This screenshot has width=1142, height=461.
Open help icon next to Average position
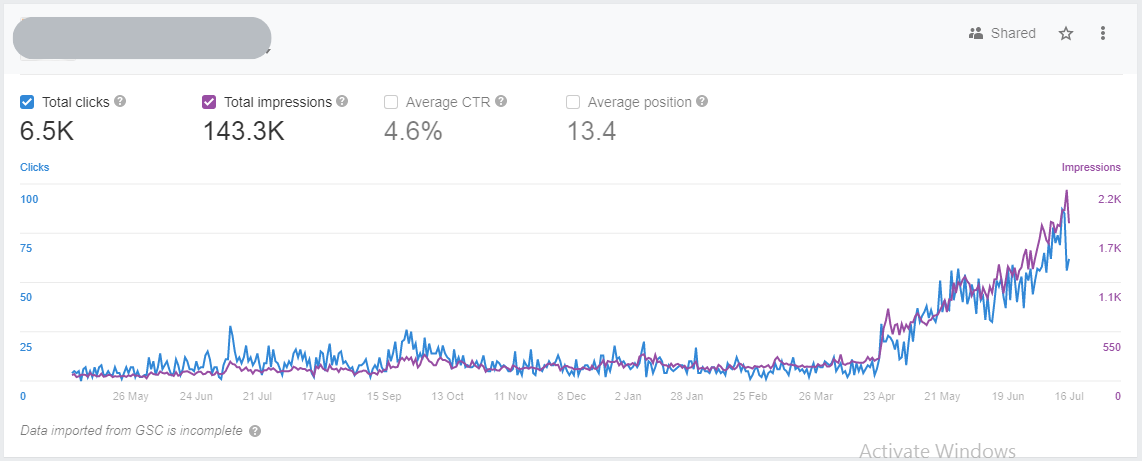coord(702,101)
